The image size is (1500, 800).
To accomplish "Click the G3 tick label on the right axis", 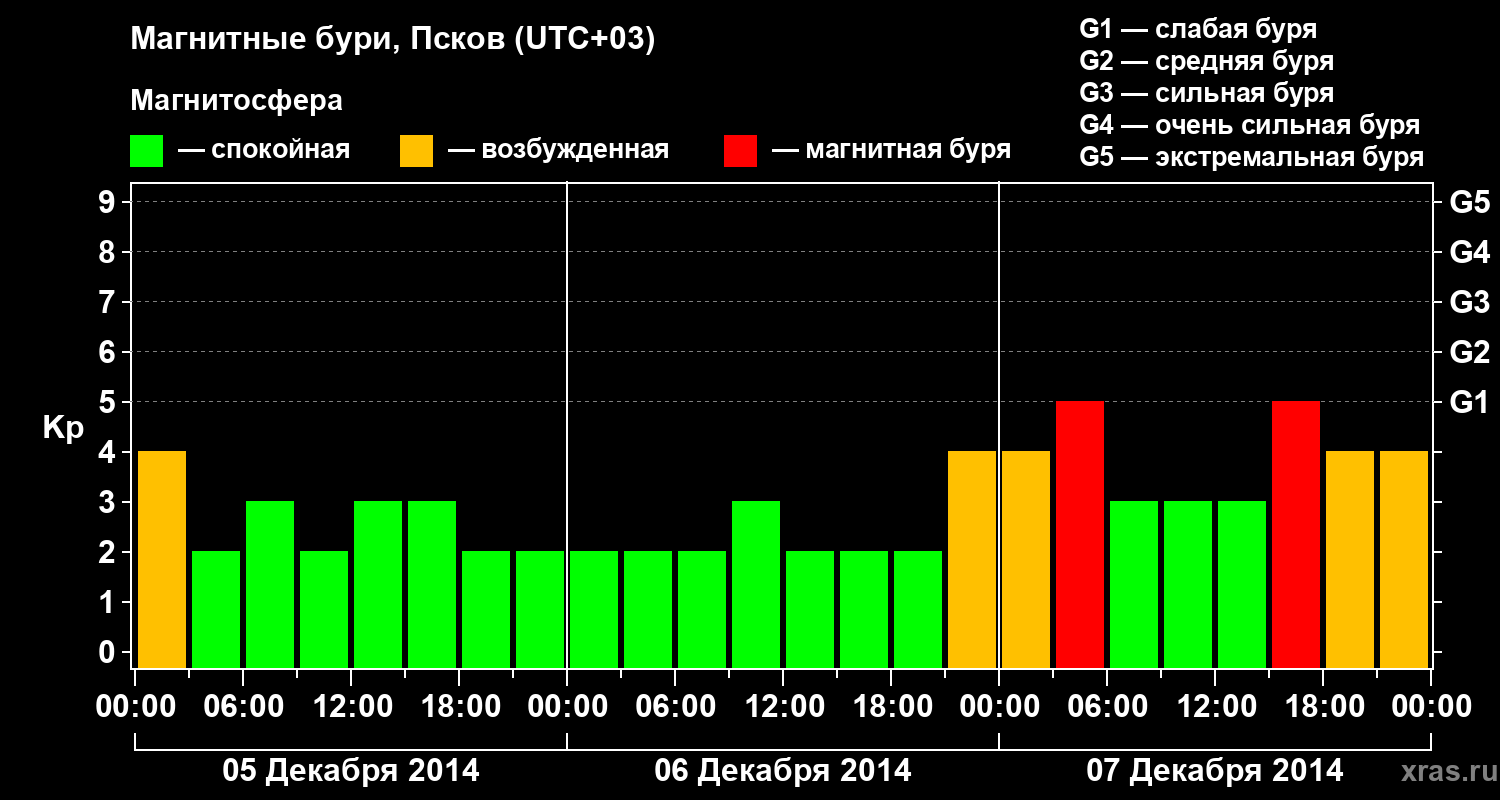I will coord(1469,303).
